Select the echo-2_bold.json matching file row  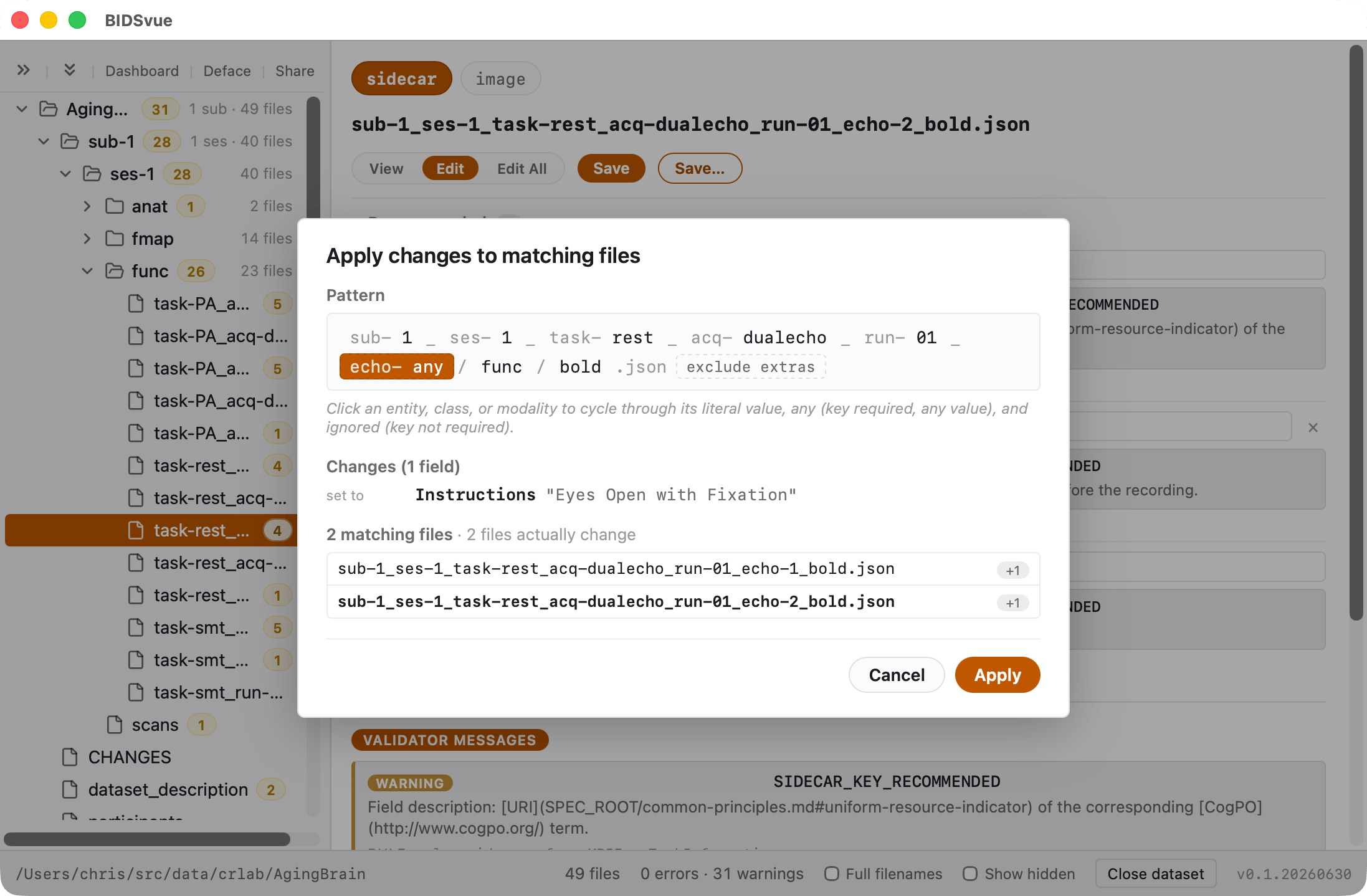[683, 602]
